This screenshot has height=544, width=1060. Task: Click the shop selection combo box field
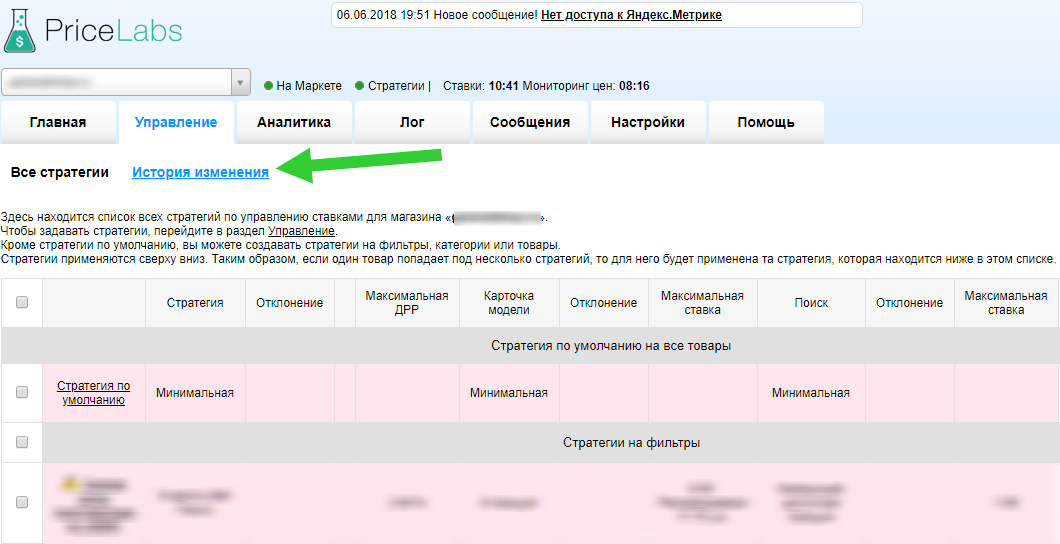(x=115, y=83)
